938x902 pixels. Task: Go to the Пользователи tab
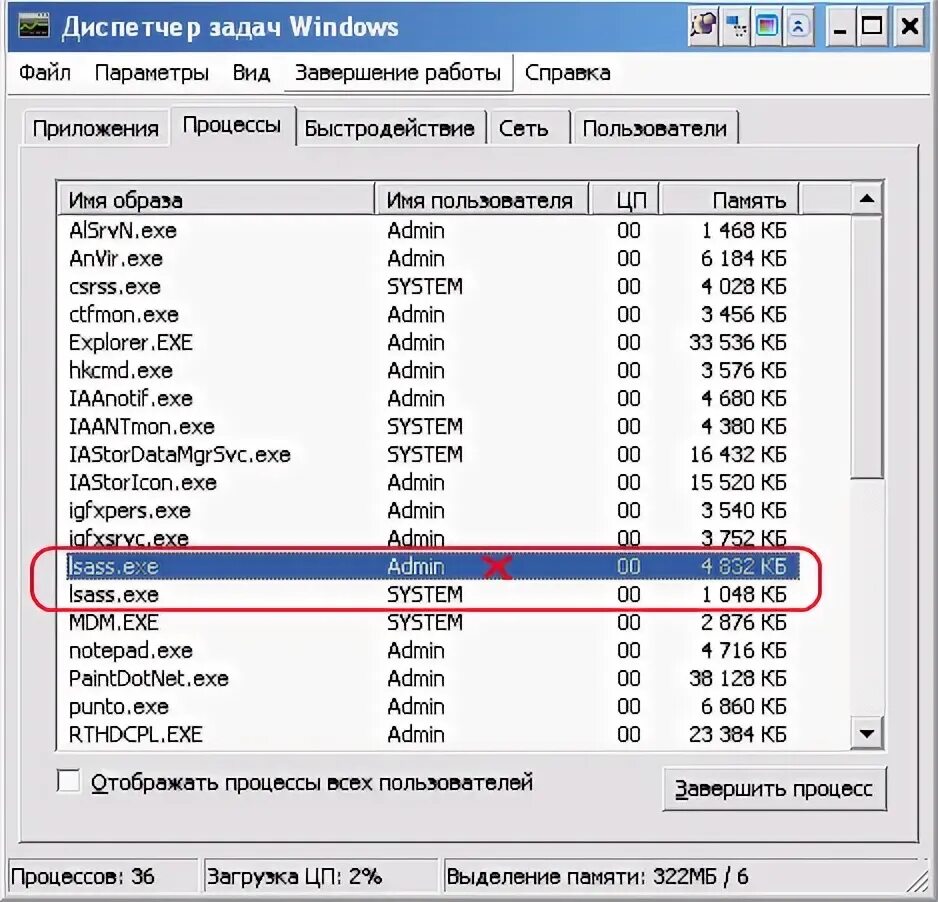[654, 129]
